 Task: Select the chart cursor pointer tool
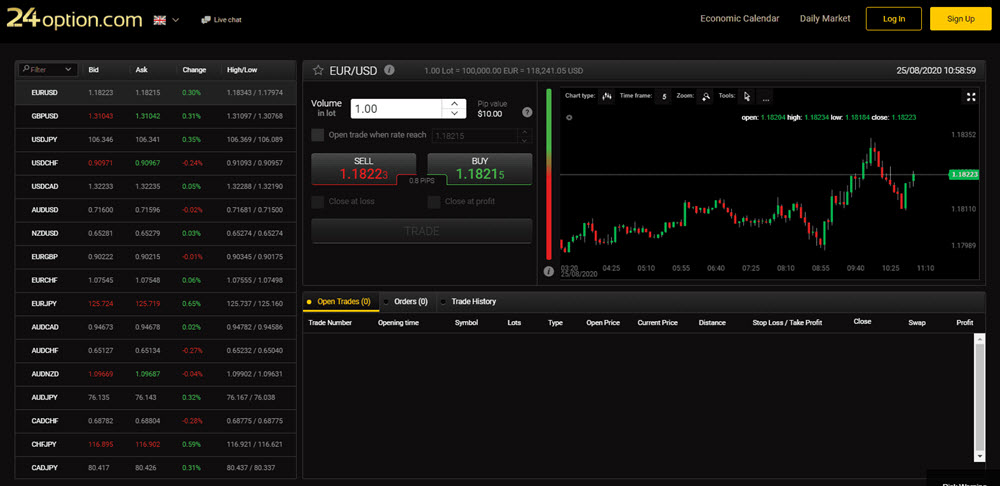[x=747, y=97]
